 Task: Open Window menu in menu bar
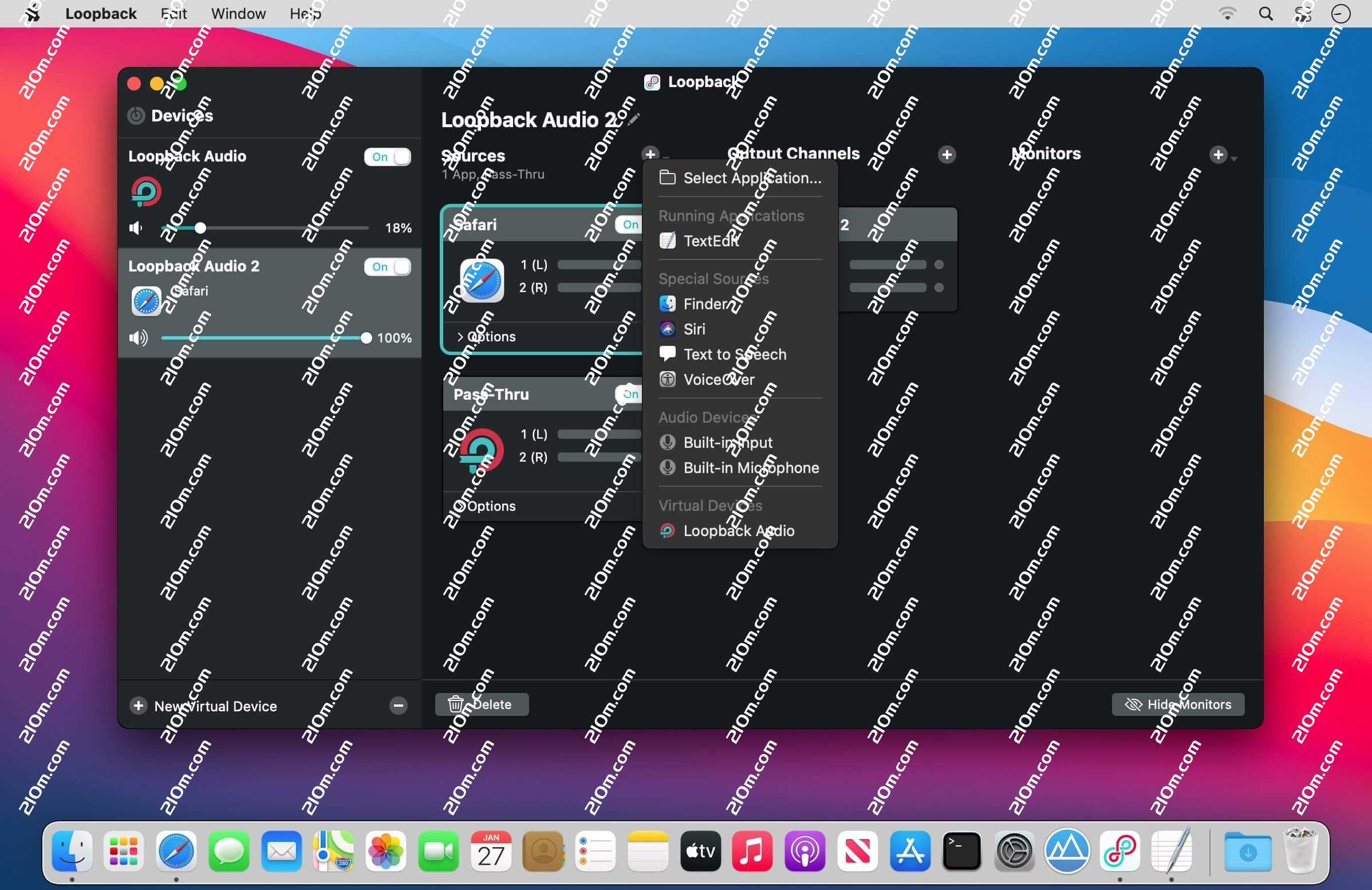pyautogui.click(x=238, y=13)
